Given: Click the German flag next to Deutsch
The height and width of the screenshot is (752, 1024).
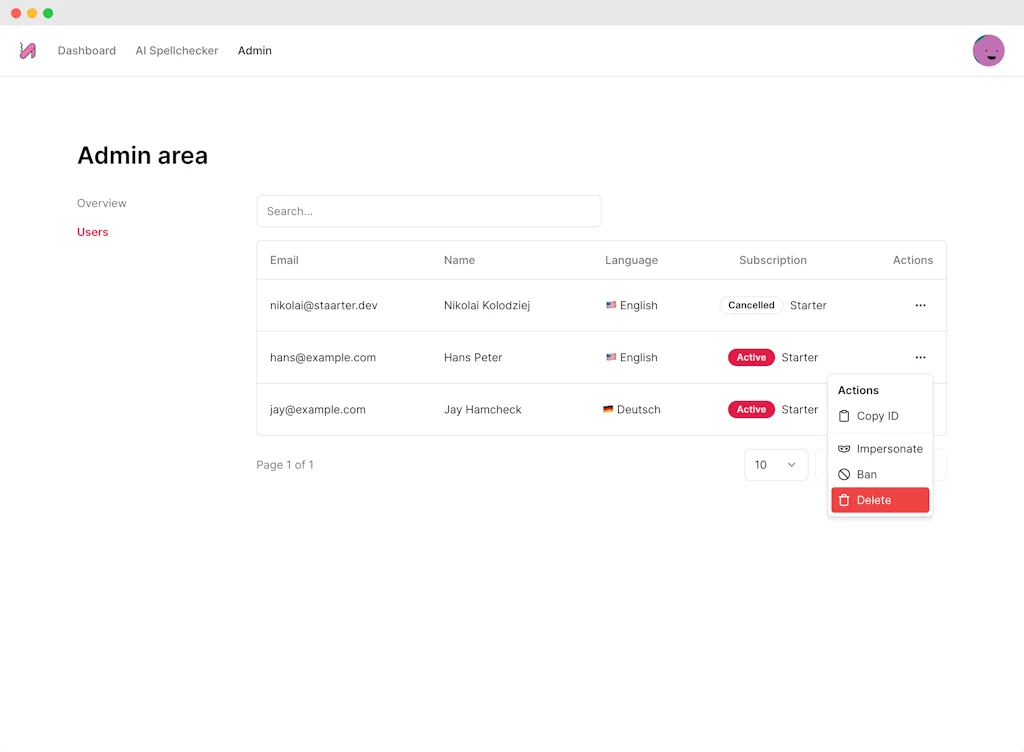Looking at the screenshot, I should (x=608, y=409).
